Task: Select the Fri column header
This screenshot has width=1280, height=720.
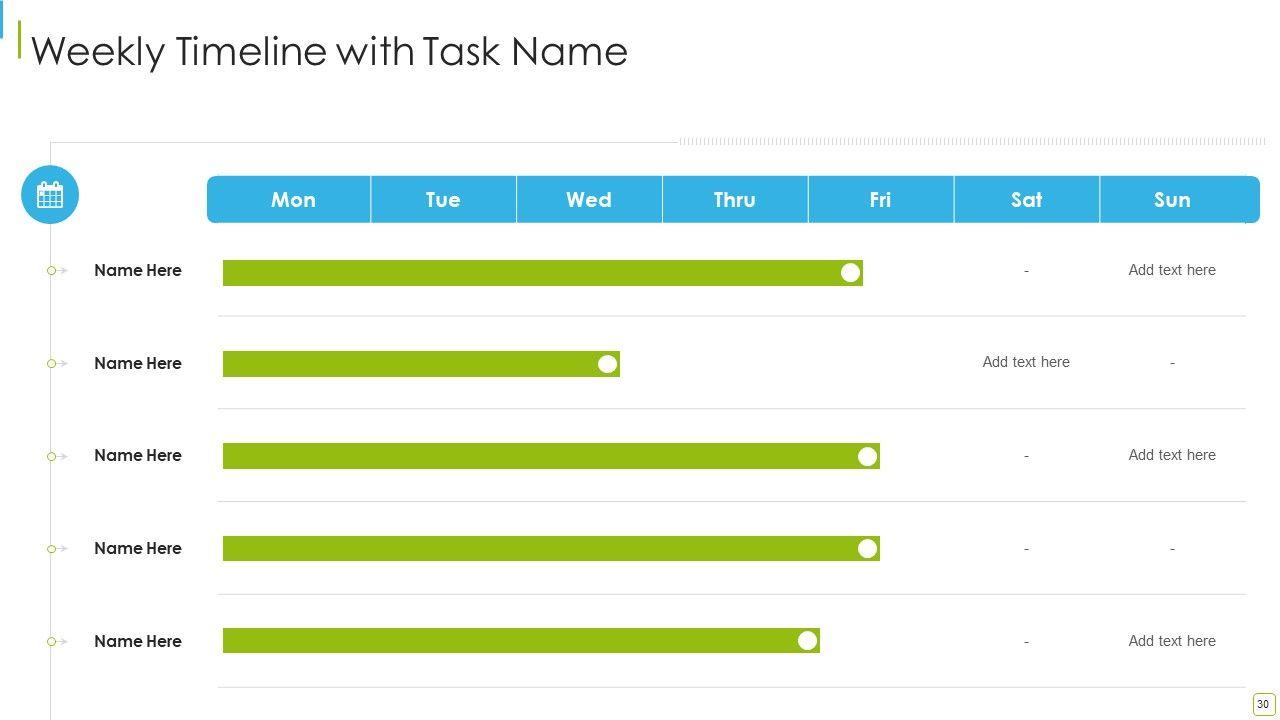Action: [880, 200]
